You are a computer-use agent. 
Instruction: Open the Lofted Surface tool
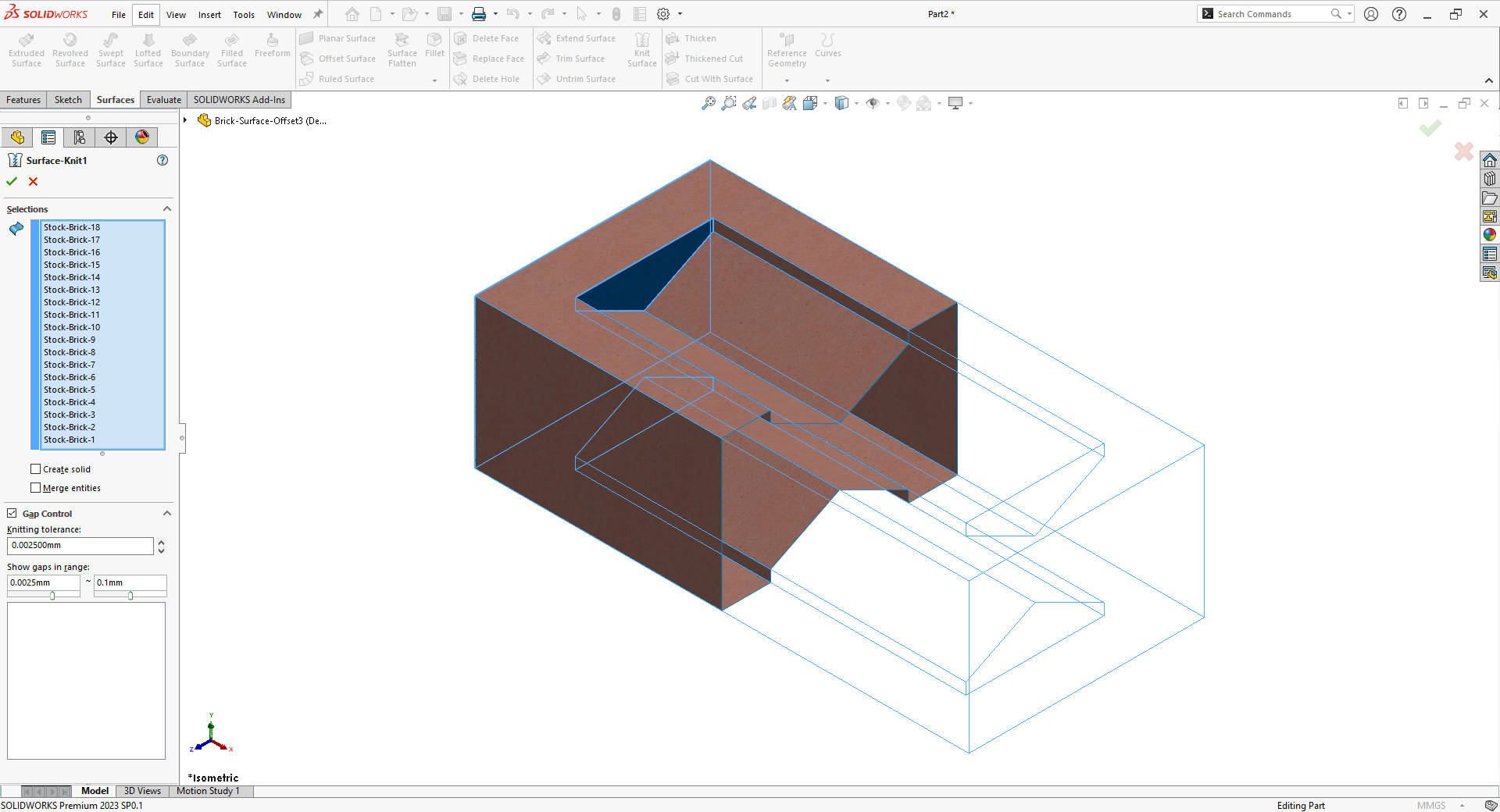coord(148,48)
